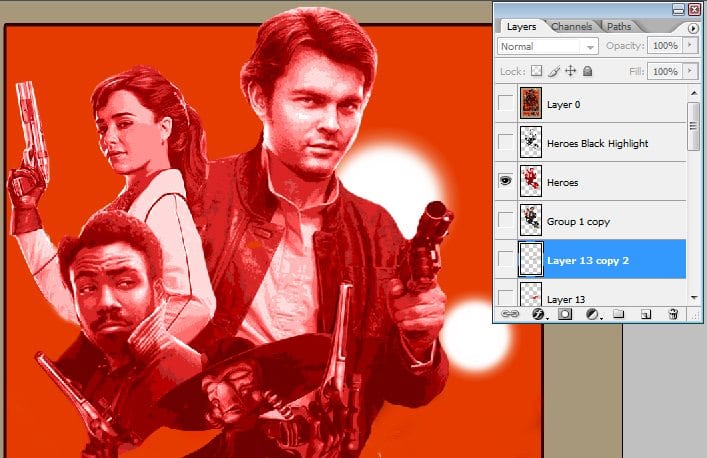Click the link layers icon
Screen dimensions: 707x458
click(x=510, y=314)
